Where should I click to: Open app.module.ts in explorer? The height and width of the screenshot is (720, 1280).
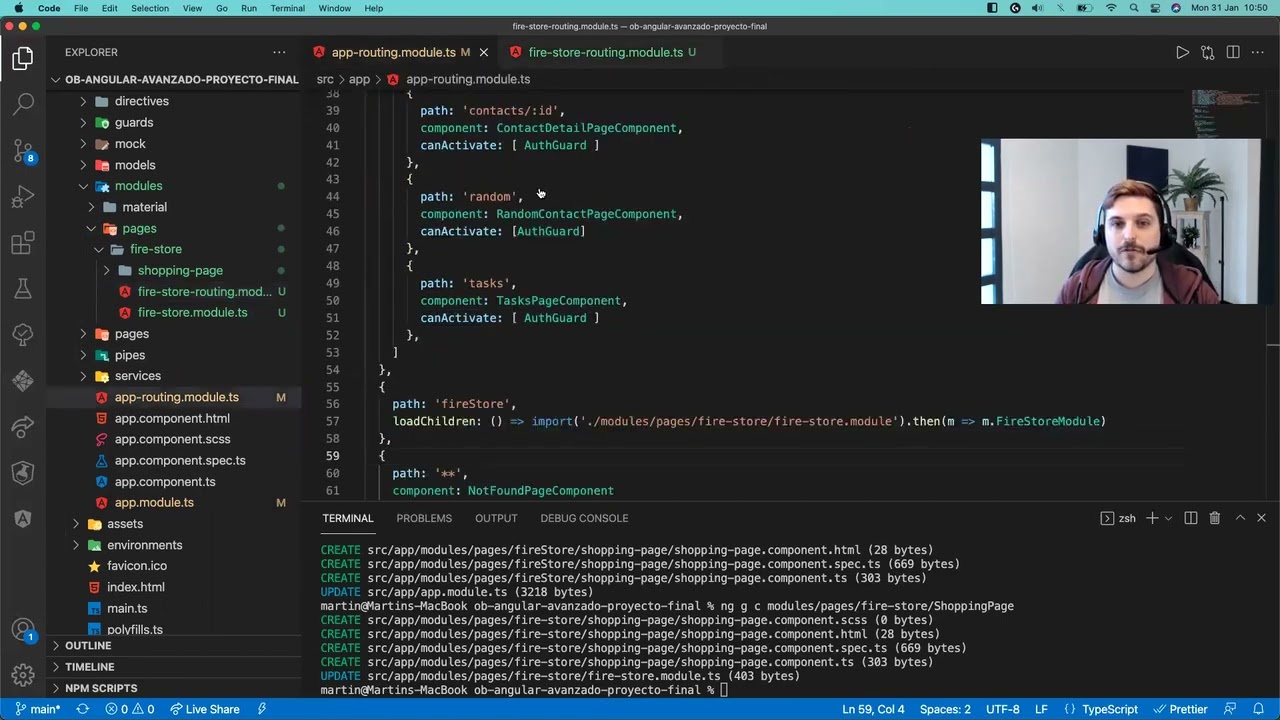click(154, 503)
